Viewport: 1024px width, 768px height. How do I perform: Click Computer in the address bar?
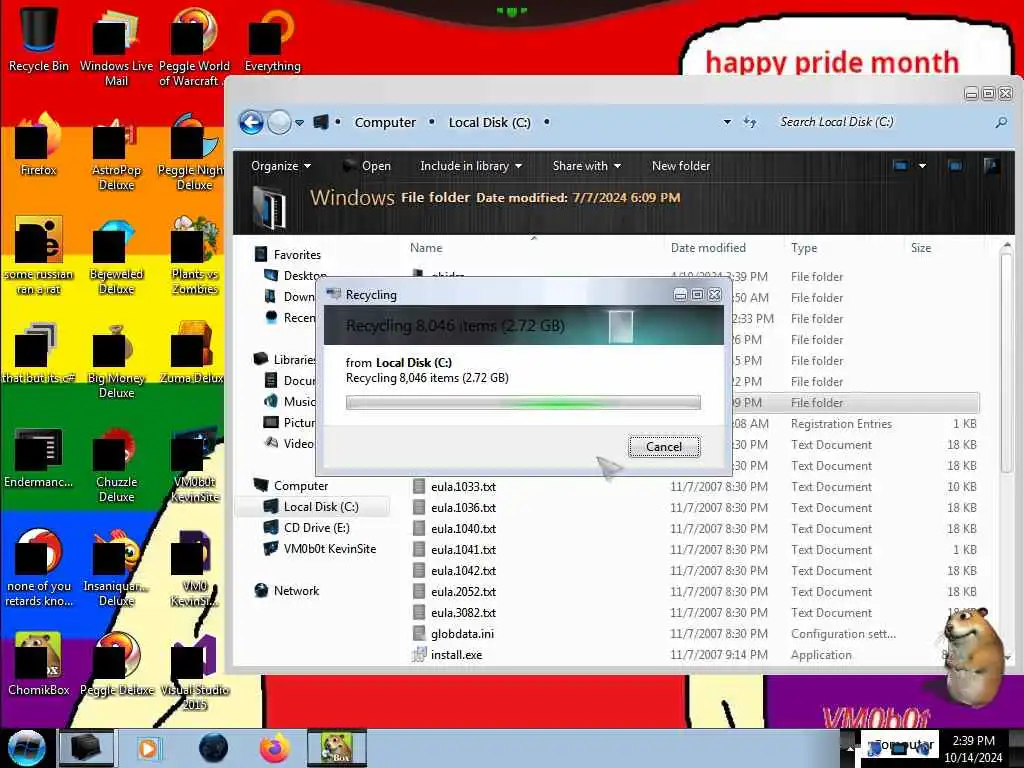coord(385,122)
